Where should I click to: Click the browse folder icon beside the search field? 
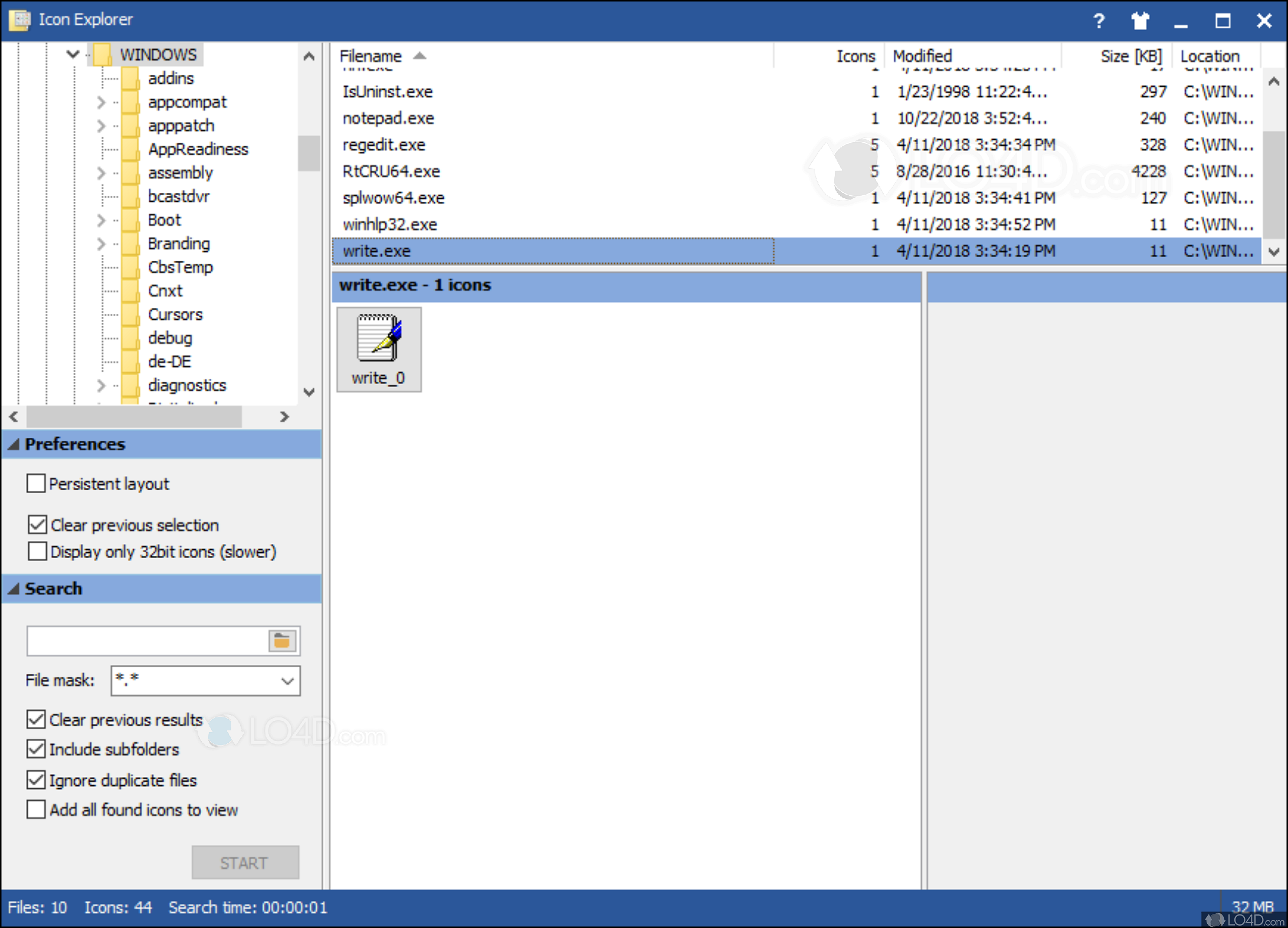click(282, 640)
